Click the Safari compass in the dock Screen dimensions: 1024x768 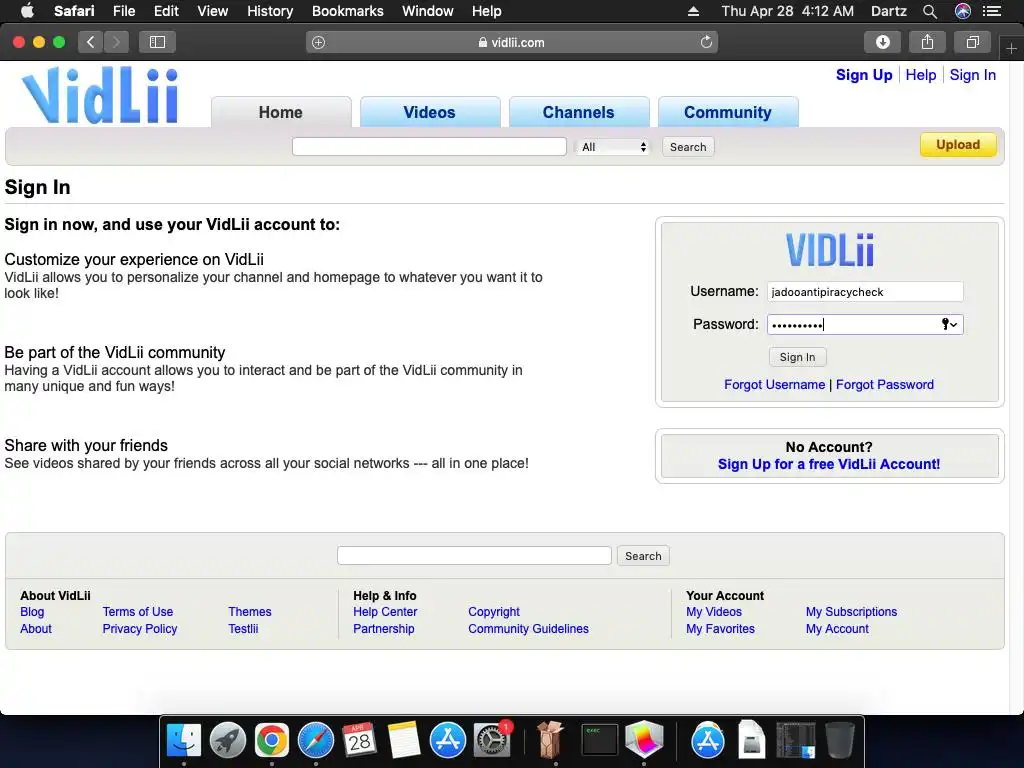(x=315, y=741)
